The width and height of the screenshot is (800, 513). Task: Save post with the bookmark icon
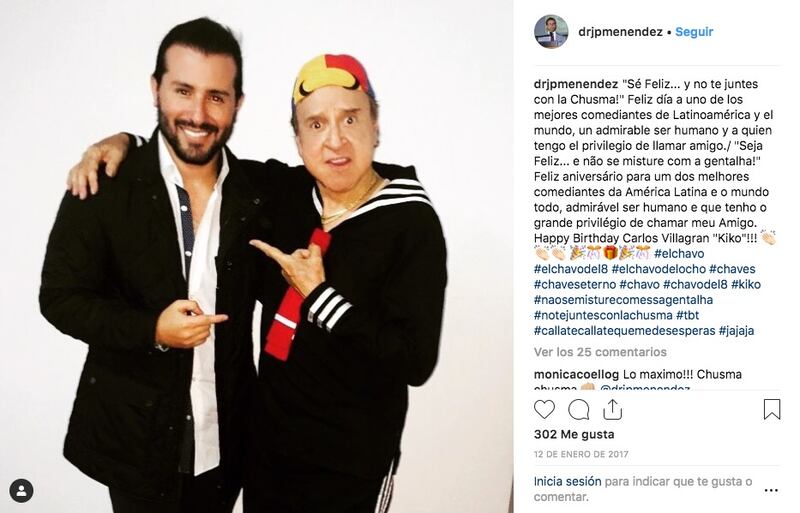coord(772,409)
